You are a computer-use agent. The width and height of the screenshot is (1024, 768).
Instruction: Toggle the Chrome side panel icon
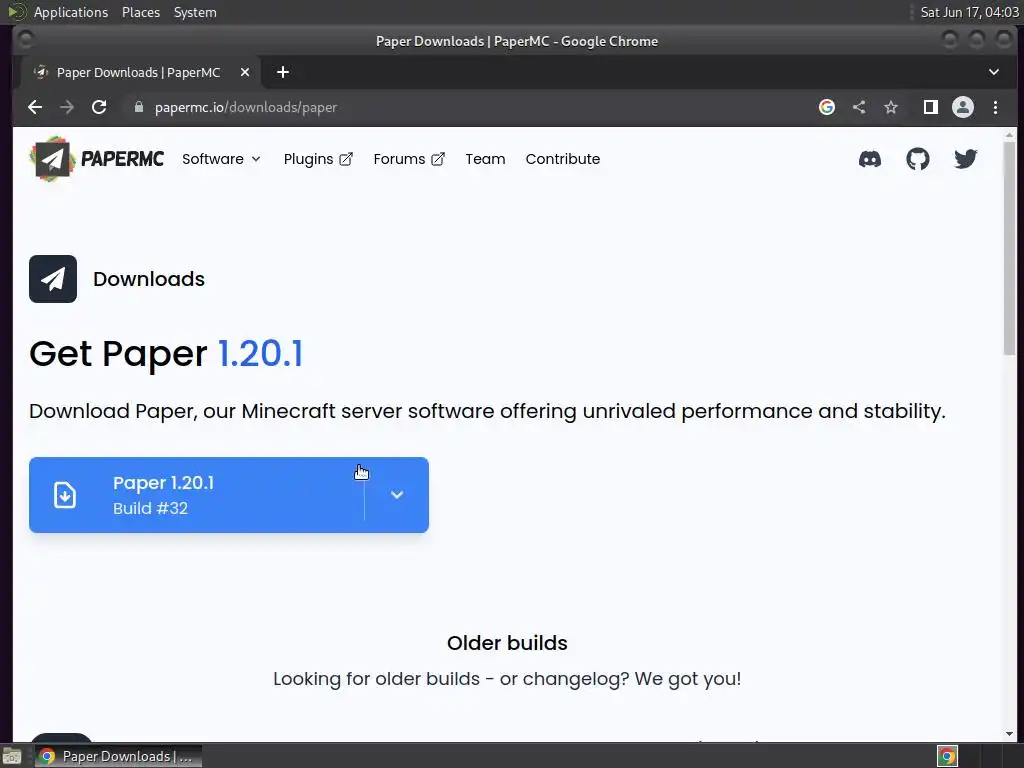(x=931, y=107)
